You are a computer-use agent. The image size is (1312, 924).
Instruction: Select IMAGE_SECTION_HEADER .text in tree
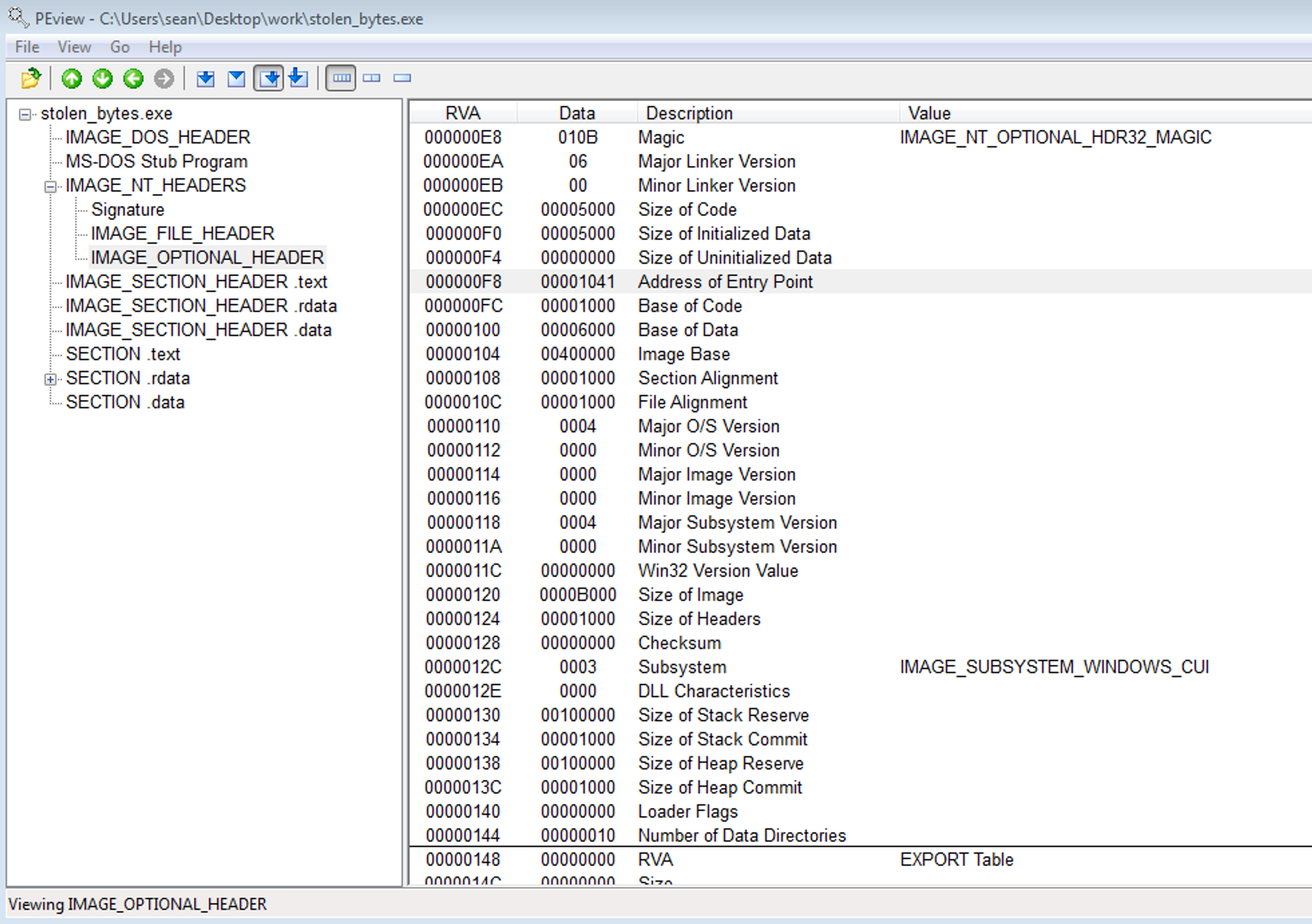pos(196,282)
